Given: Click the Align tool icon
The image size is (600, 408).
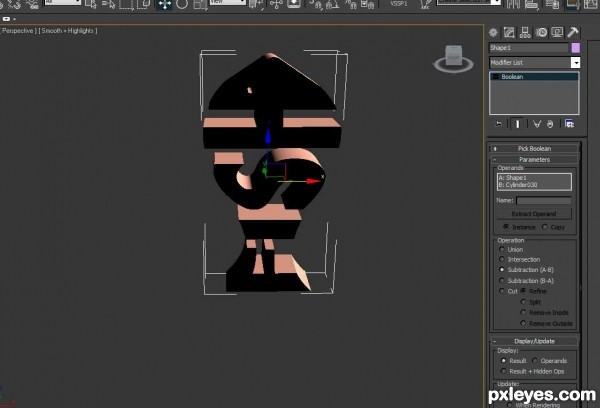Looking at the screenshot, I should (531, 4).
